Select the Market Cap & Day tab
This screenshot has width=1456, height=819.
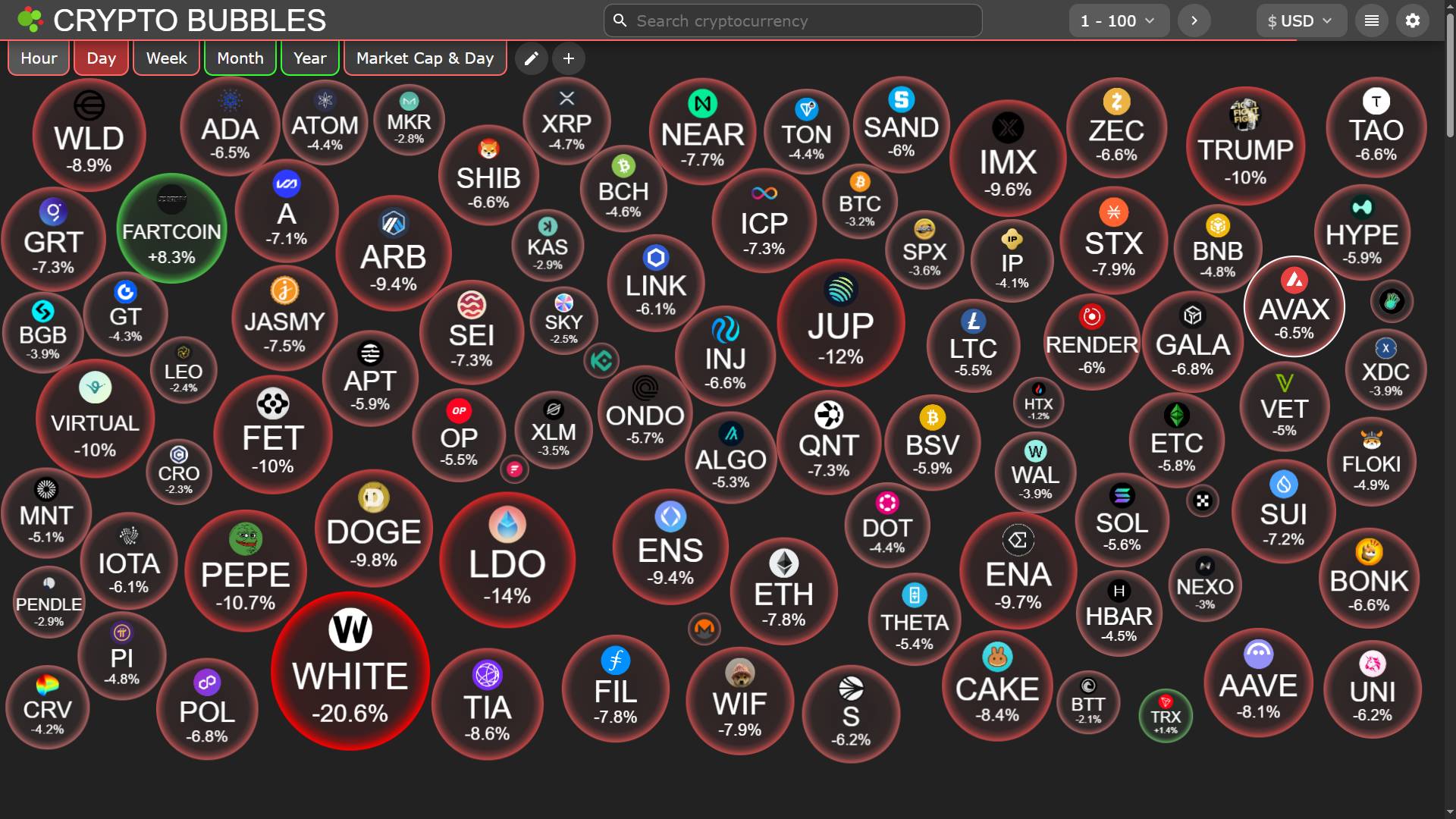425,58
